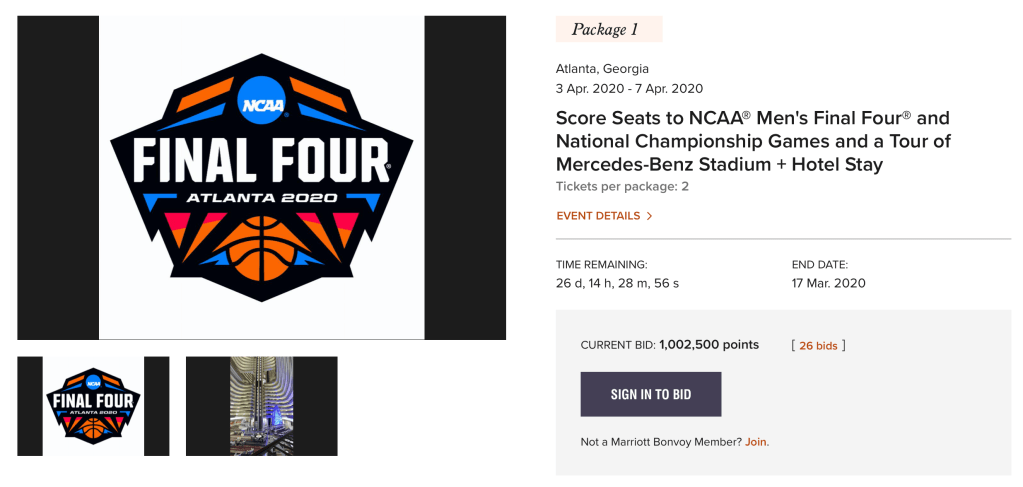This screenshot has height=487, width=1023.
Task: Click the Score Seats package title heading
Action: (x=753, y=141)
